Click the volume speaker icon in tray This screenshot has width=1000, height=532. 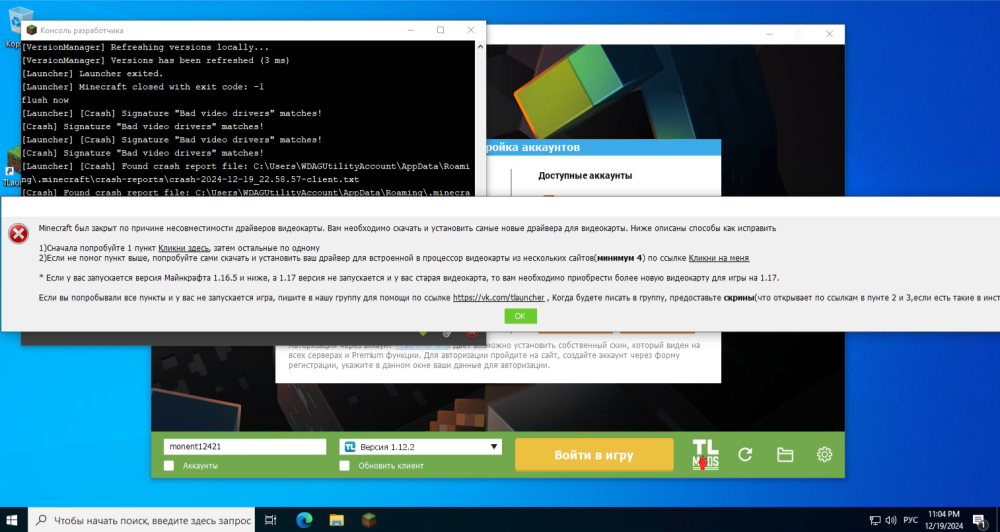891,520
